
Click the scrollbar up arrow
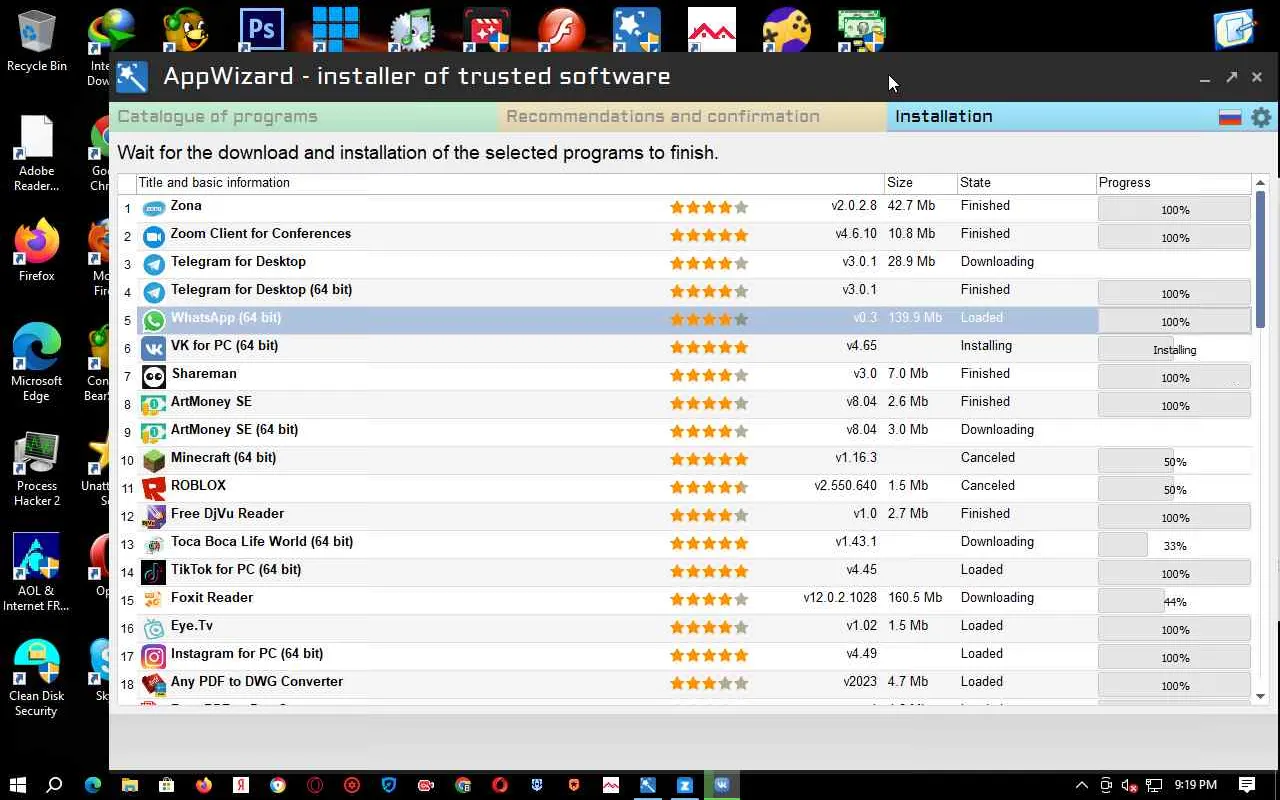click(1260, 183)
